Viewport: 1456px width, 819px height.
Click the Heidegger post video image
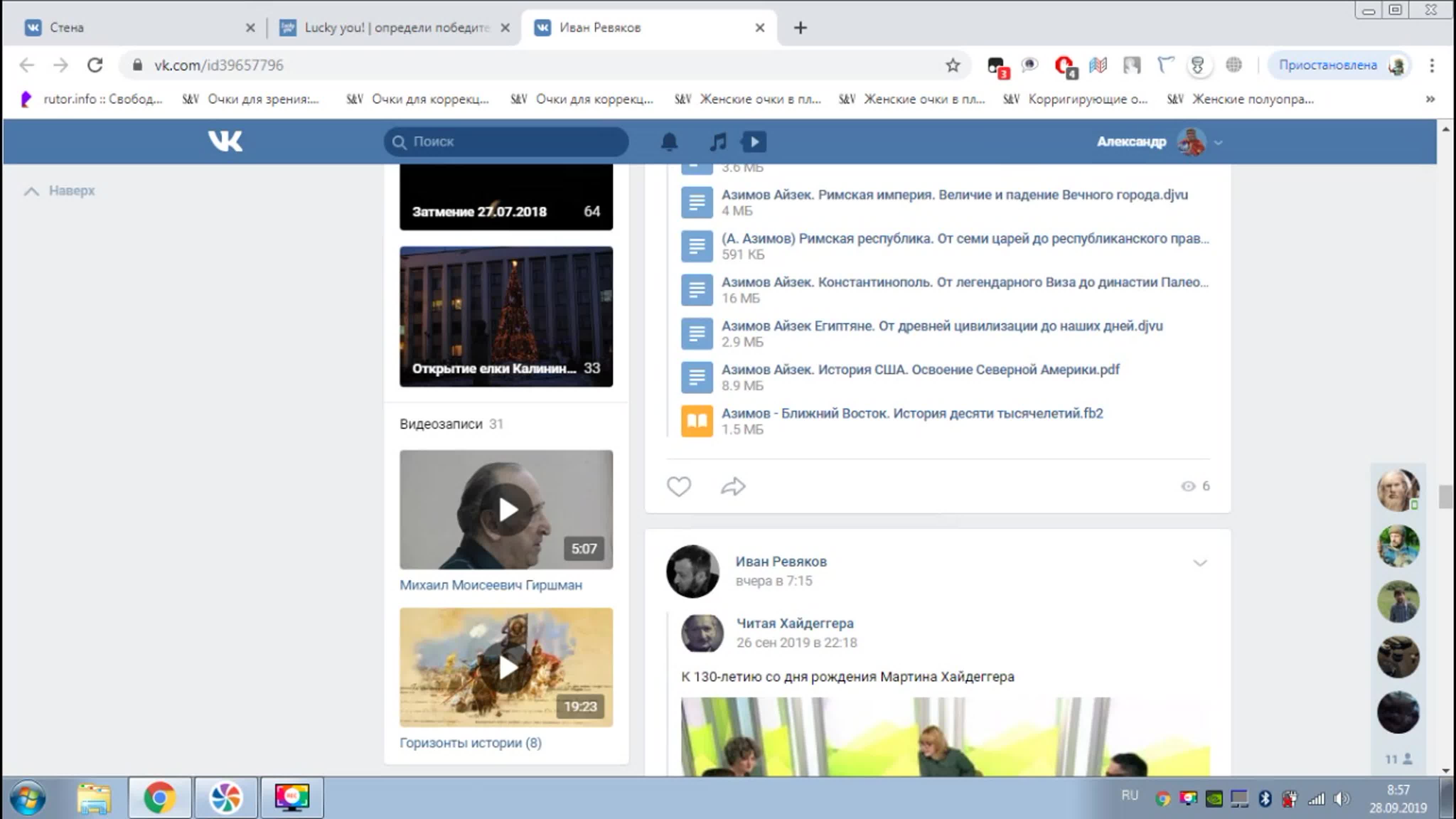(x=945, y=737)
